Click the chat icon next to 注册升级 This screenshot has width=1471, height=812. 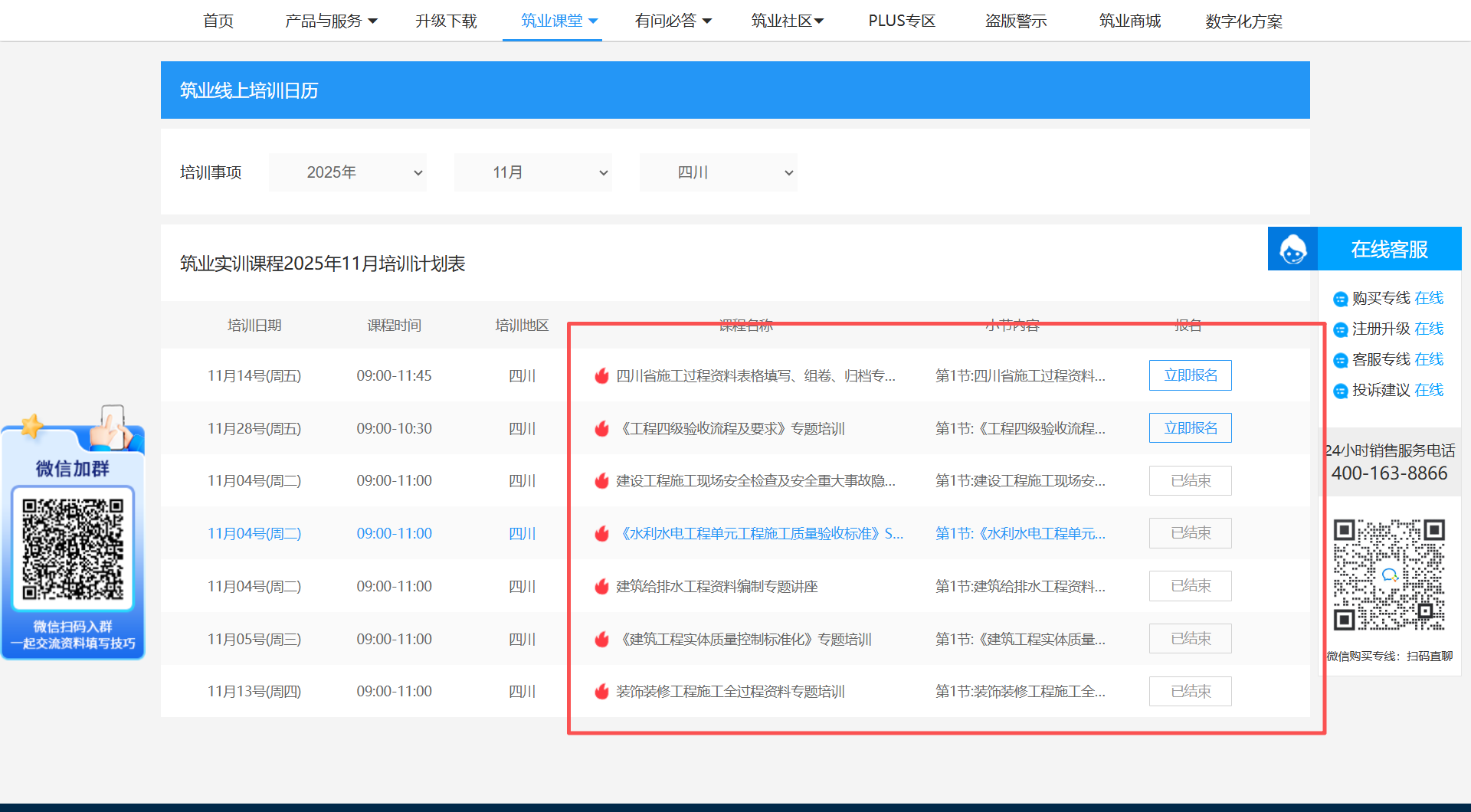(1340, 329)
